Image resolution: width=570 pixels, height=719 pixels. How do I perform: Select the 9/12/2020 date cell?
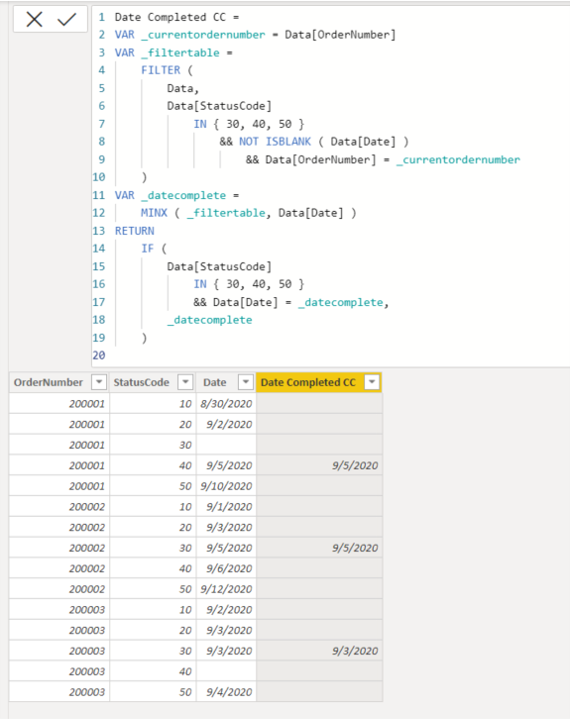(226, 589)
